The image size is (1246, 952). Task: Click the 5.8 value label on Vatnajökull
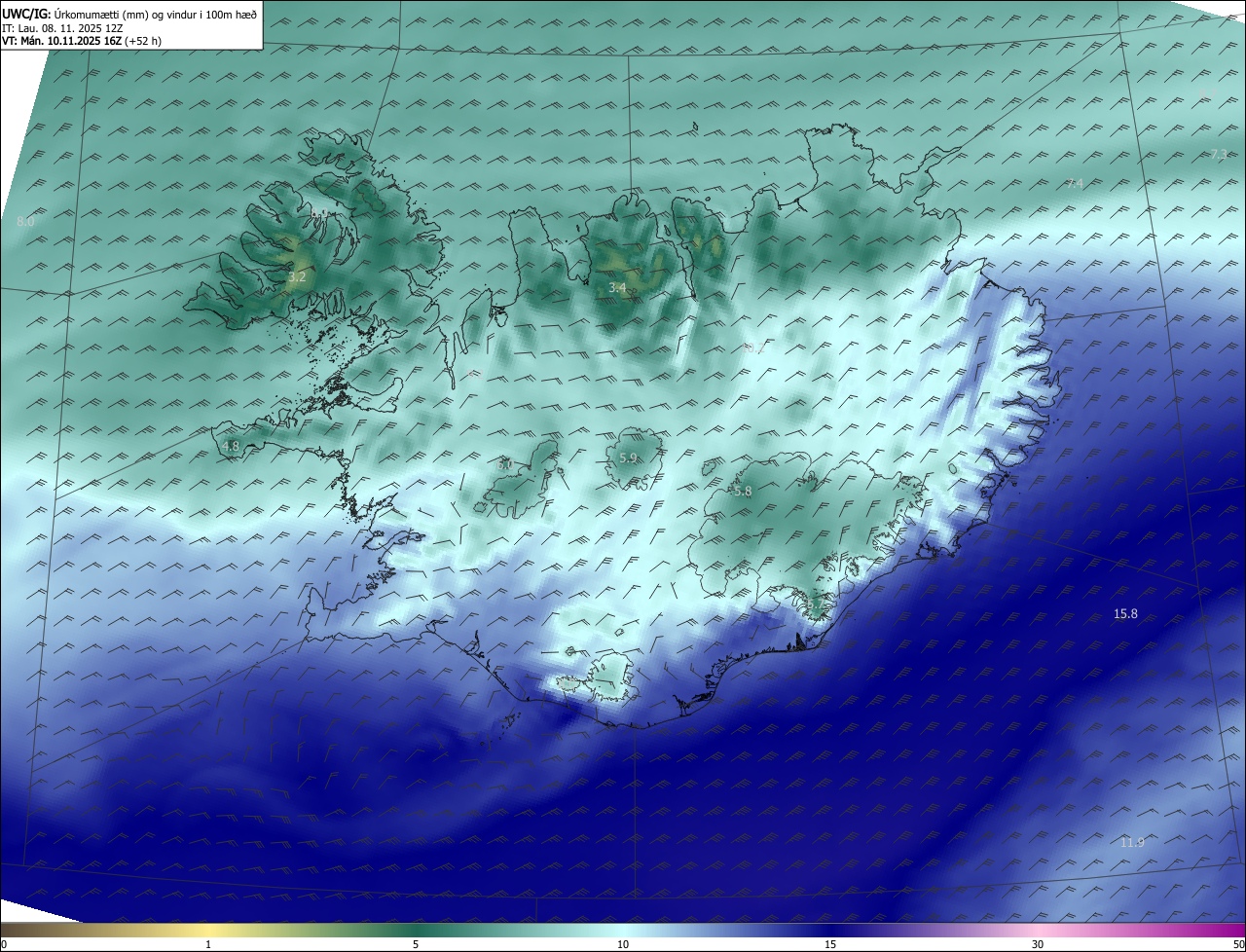click(743, 492)
